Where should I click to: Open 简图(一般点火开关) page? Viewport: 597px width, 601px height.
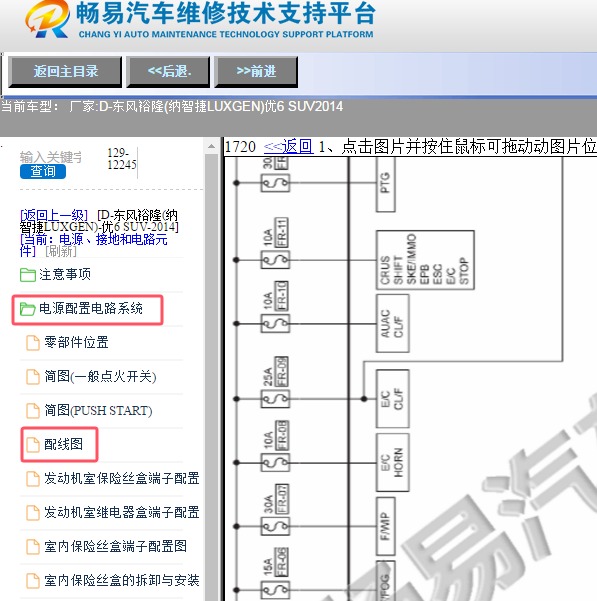click(x=100, y=376)
